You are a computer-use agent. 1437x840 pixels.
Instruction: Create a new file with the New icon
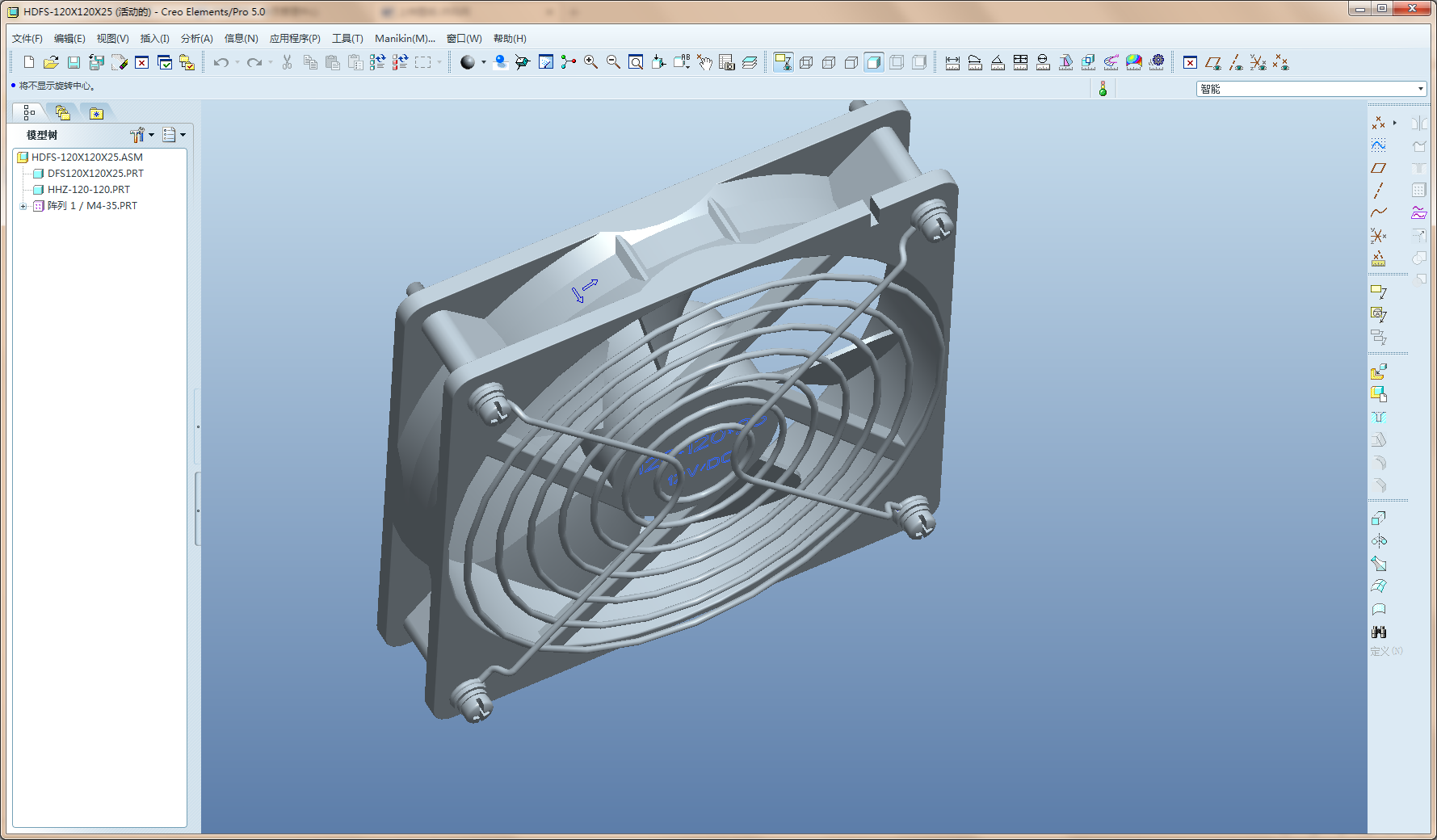pos(29,62)
